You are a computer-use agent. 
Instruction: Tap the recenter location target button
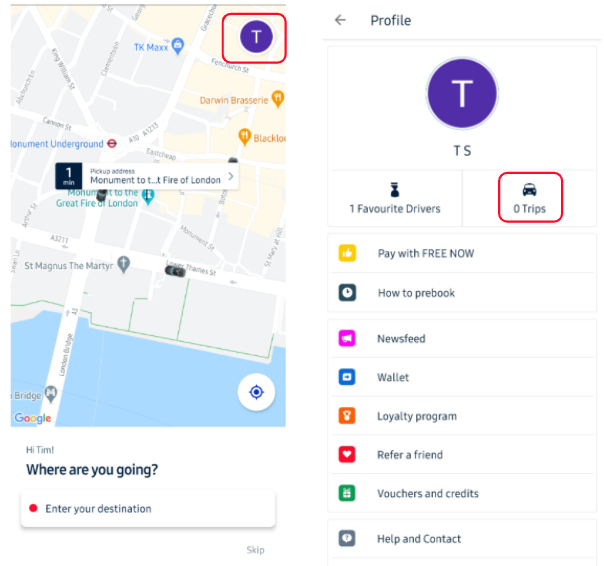pyautogui.click(x=256, y=392)
